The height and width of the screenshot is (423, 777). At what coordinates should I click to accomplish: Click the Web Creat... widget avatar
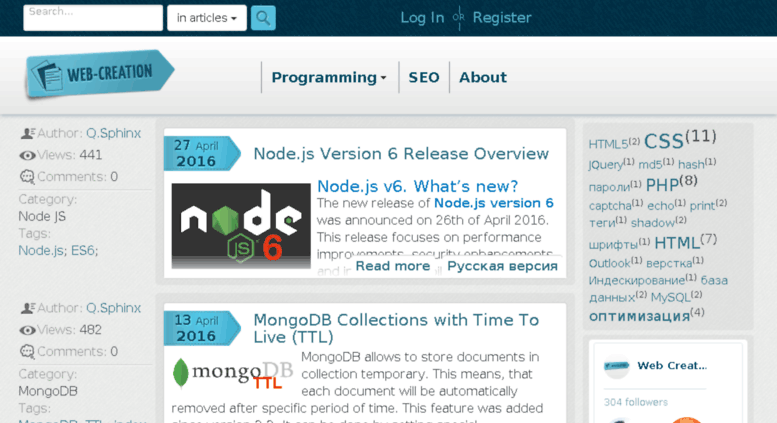point(616,366)
